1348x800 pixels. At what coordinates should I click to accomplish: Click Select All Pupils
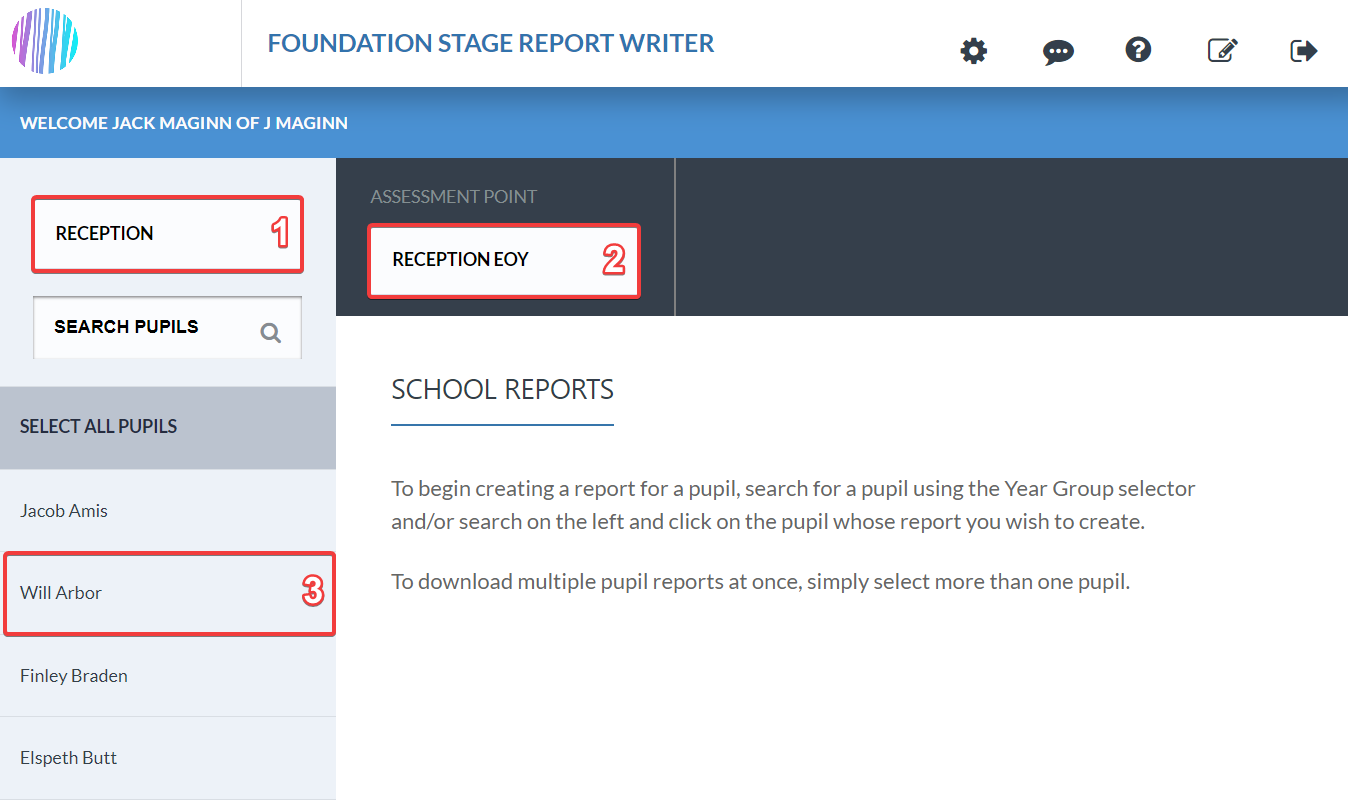pyautogui.click(x=168, y=427)
